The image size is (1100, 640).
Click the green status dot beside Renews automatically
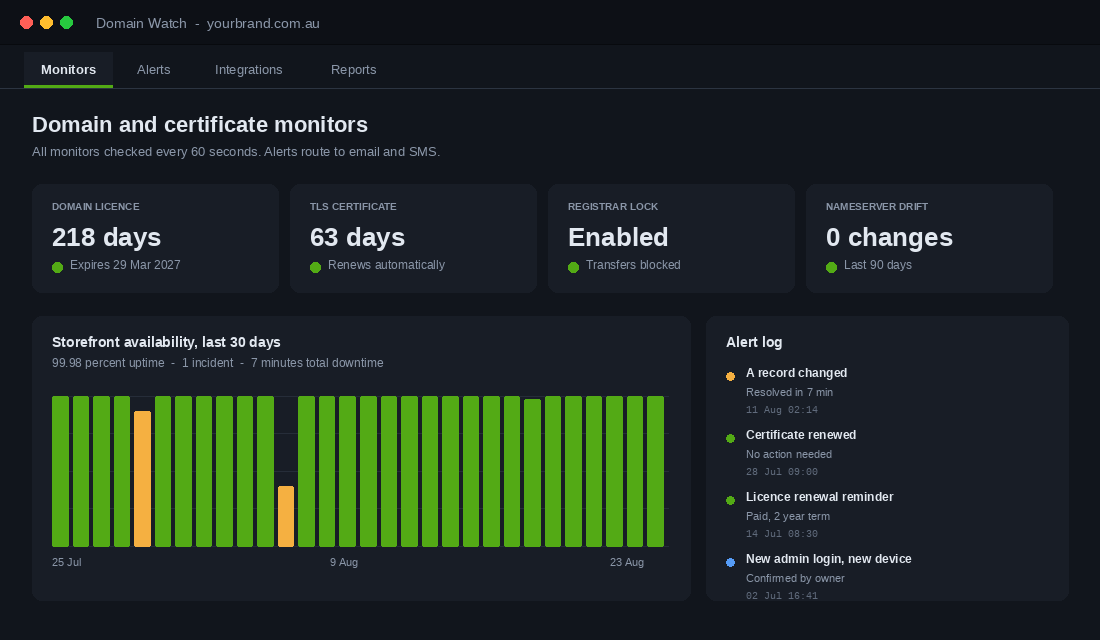point(316,267)
